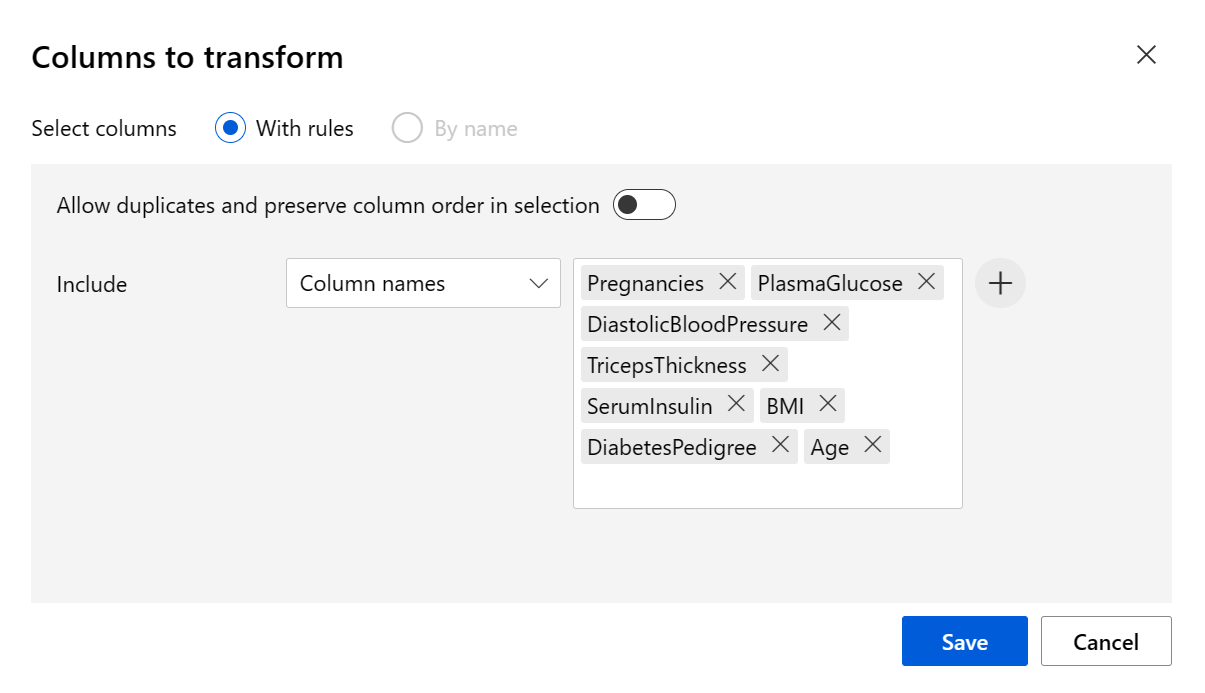Add a new rule with plus icon
Viewport: 1205px width, 693px height.
point(1000,284)
